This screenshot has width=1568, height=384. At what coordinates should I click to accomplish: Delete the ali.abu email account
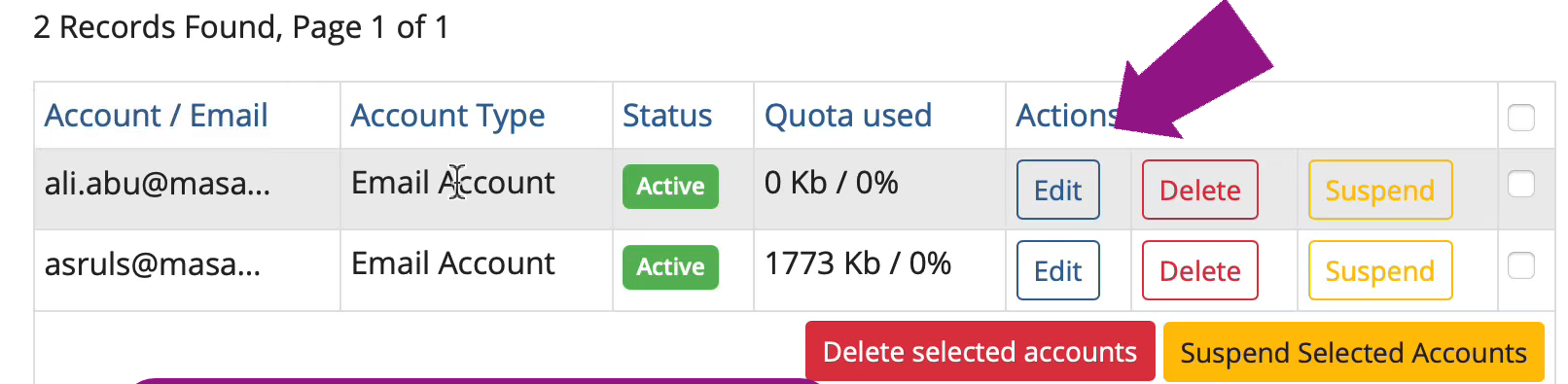point(1199,190)
